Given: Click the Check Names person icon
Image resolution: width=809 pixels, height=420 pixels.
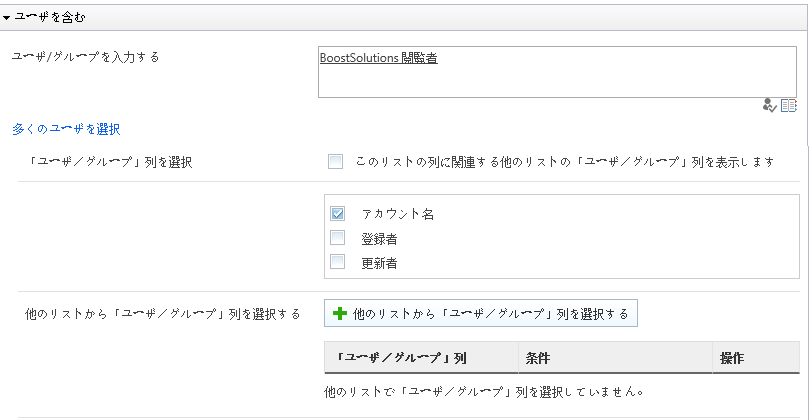Looking at the screenshot, I should 769,105.
